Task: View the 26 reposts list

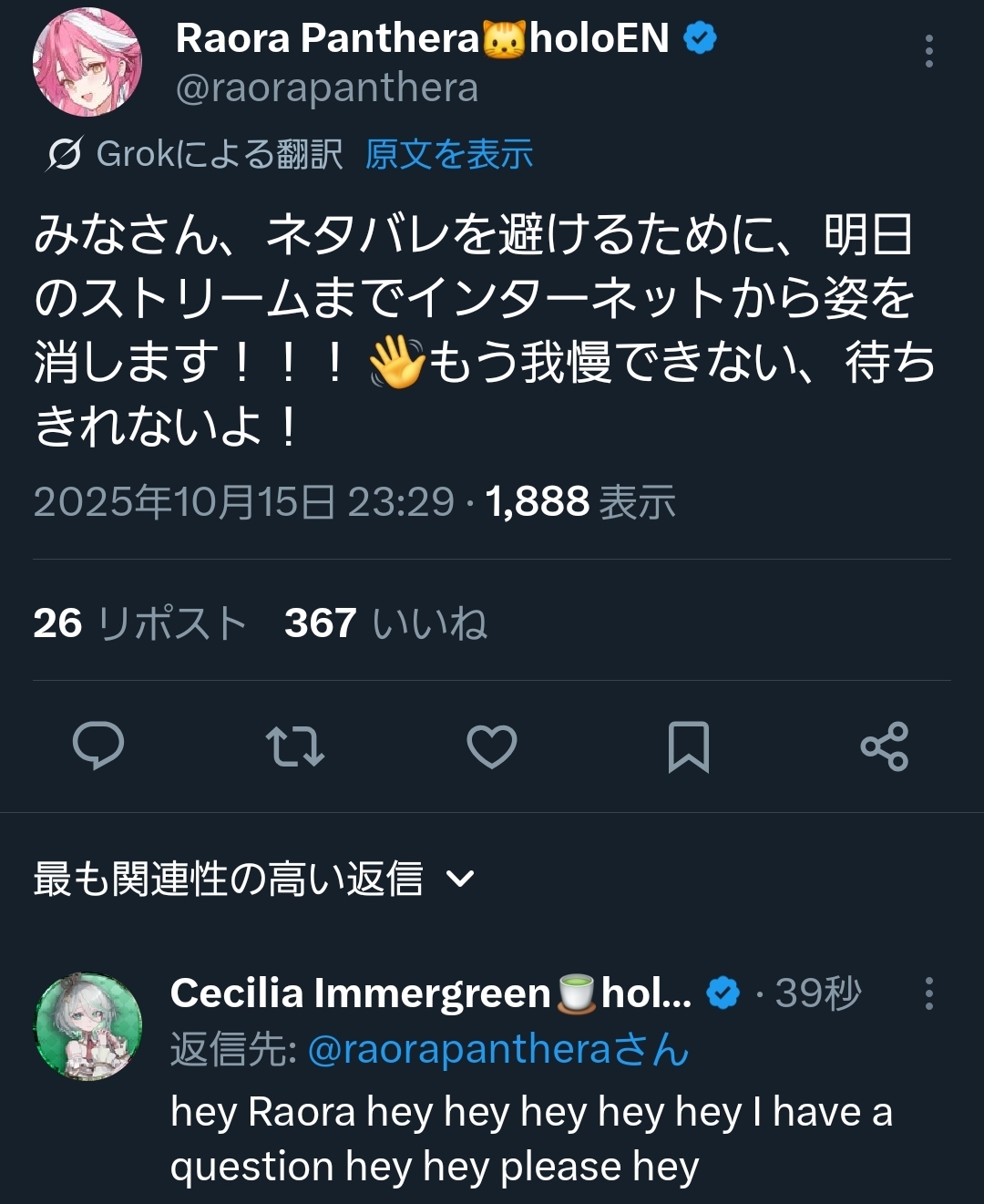Action: click(140, 623)
